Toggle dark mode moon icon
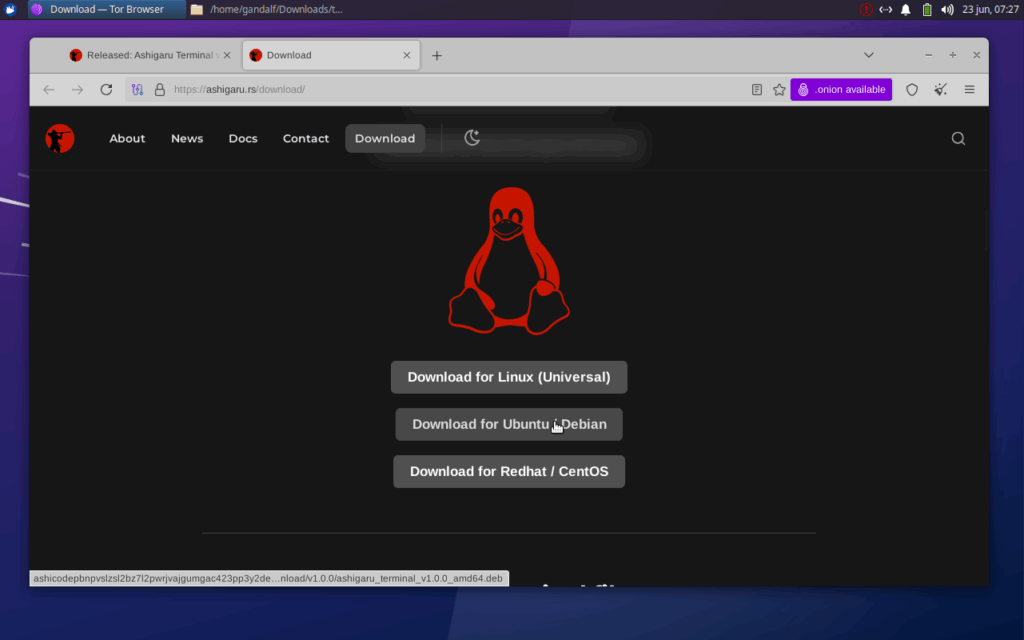The width and height of the screenshot is (1024, 640). click(472, 138)
